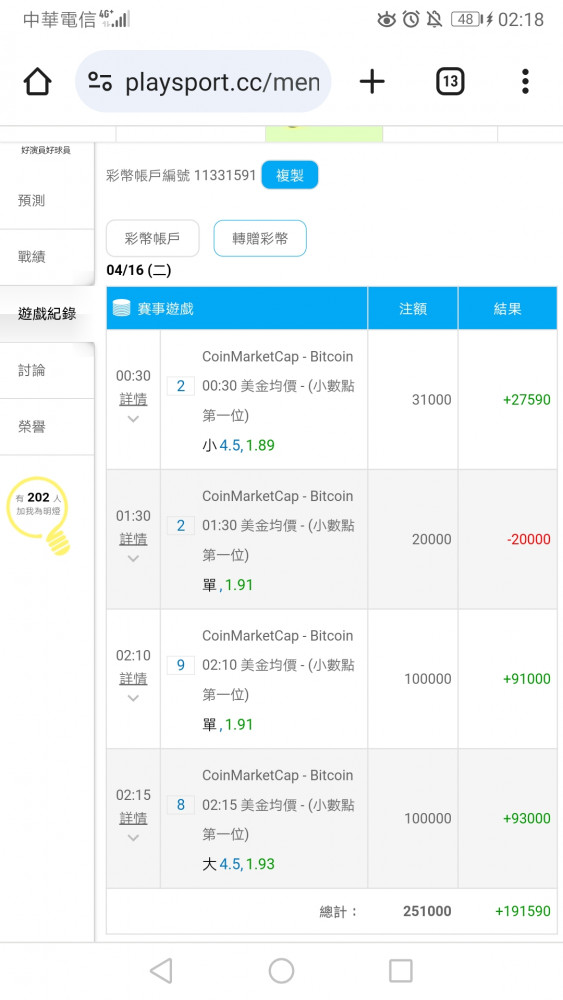Click the blue 複製 button
The width and height of the screenshot is (563, 1000).
tap(289, 175)
